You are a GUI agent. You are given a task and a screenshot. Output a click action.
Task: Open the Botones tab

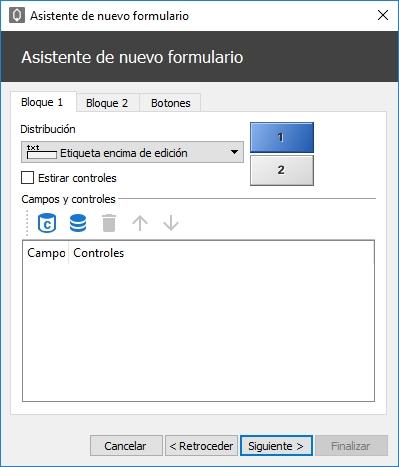(x=171, y=103)
